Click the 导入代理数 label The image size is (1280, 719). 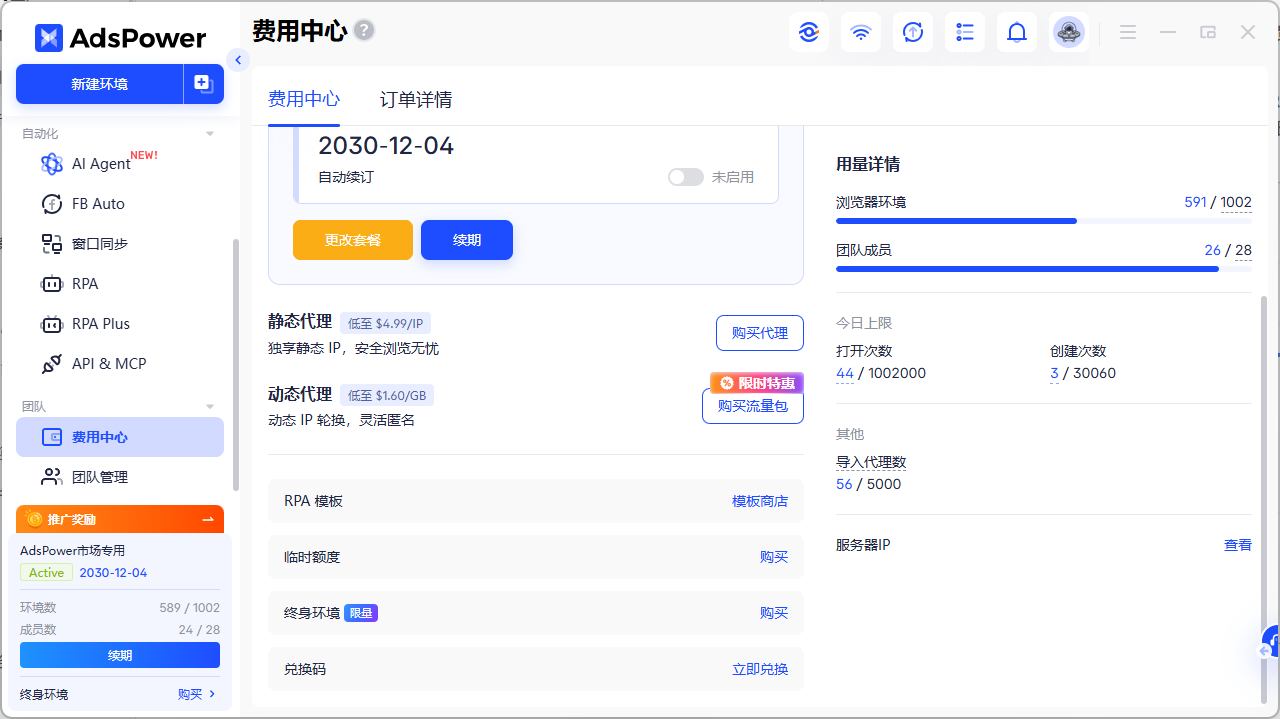871,462
